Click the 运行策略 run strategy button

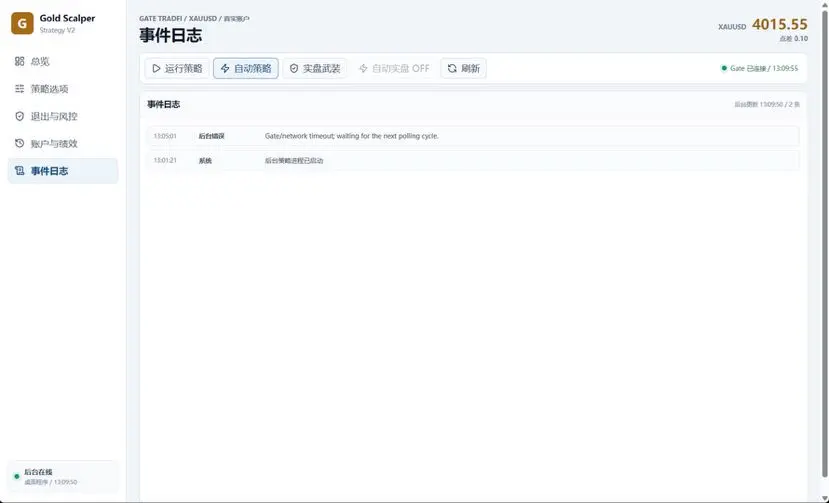tap(177, 68)
